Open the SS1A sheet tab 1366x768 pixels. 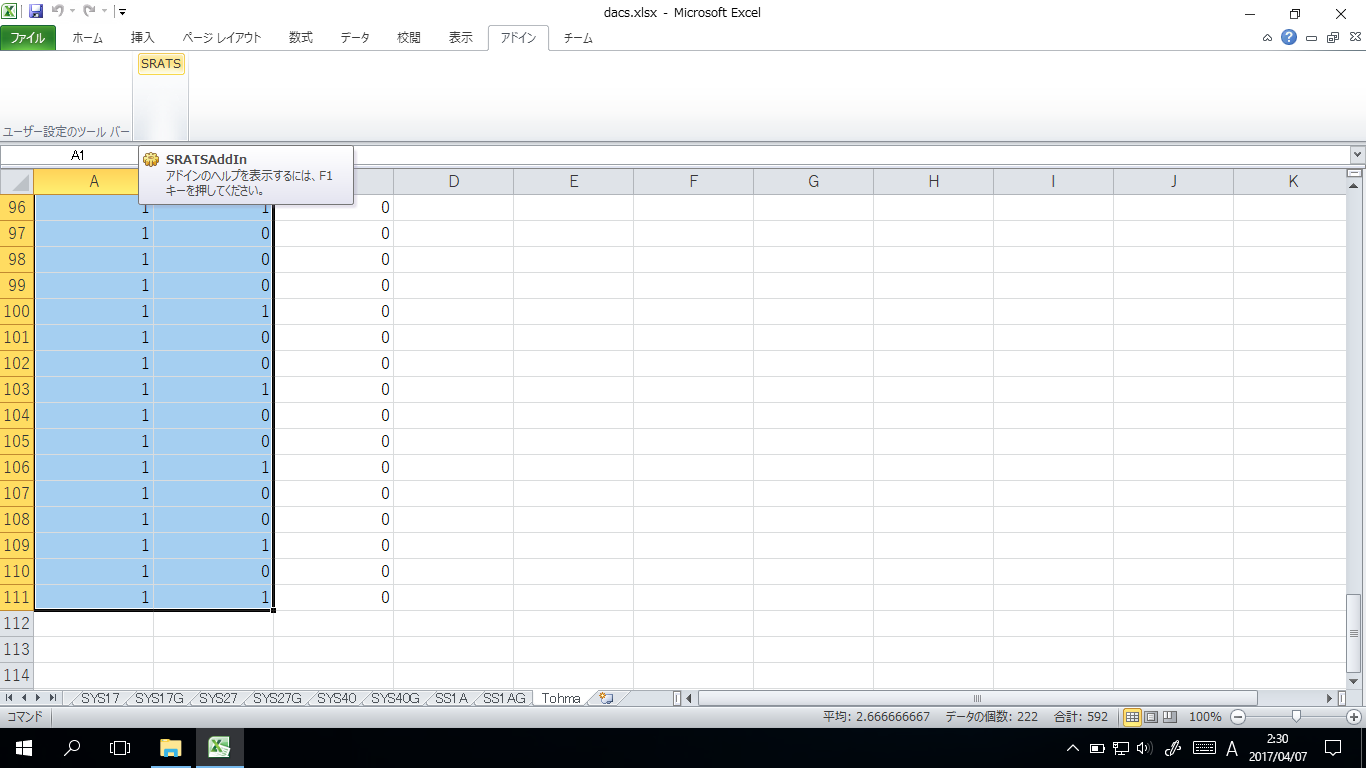(x=451, y=698)
